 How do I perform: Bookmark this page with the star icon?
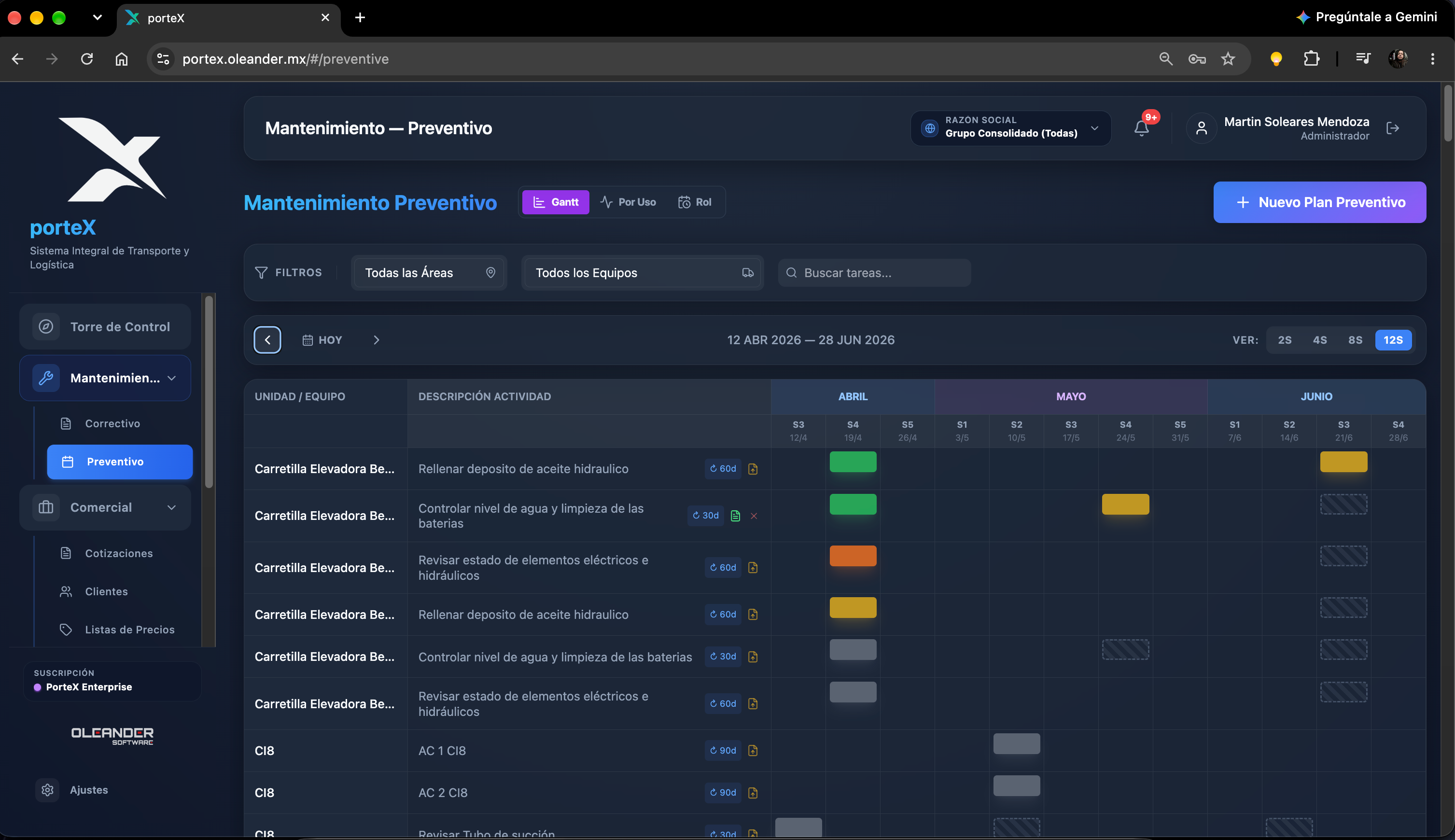pos(1228,59)
